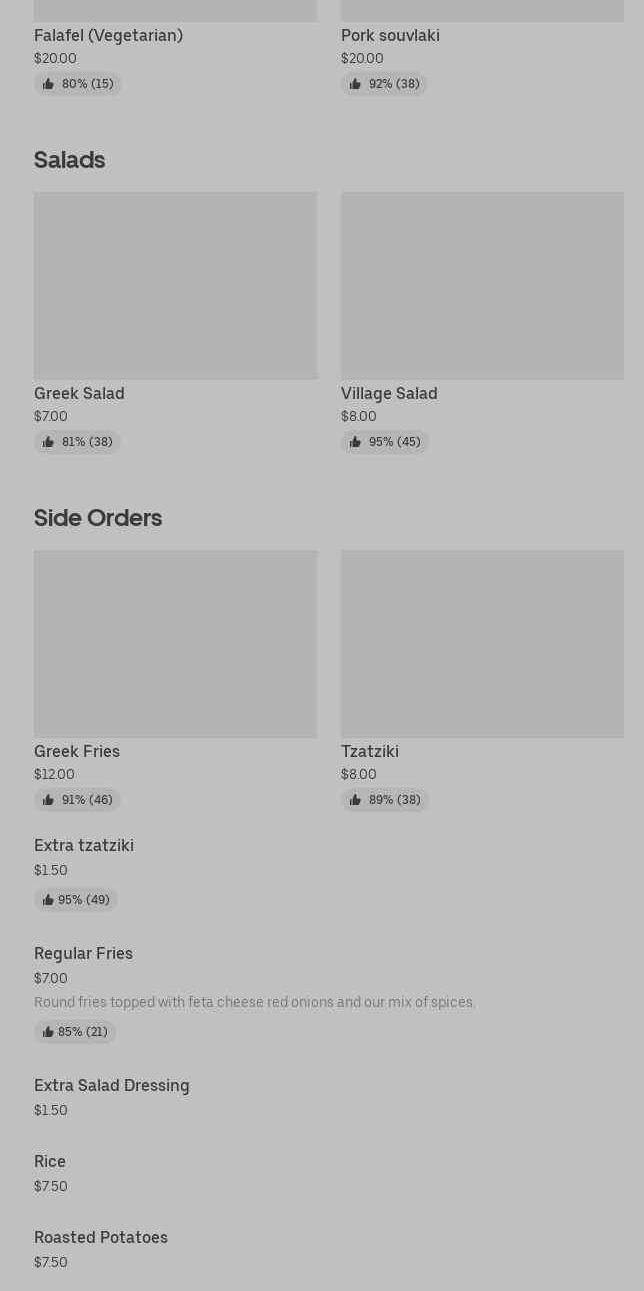Click the Salads section heading
This screenshot has height=1291, width=644.
(x=69, y=160)
